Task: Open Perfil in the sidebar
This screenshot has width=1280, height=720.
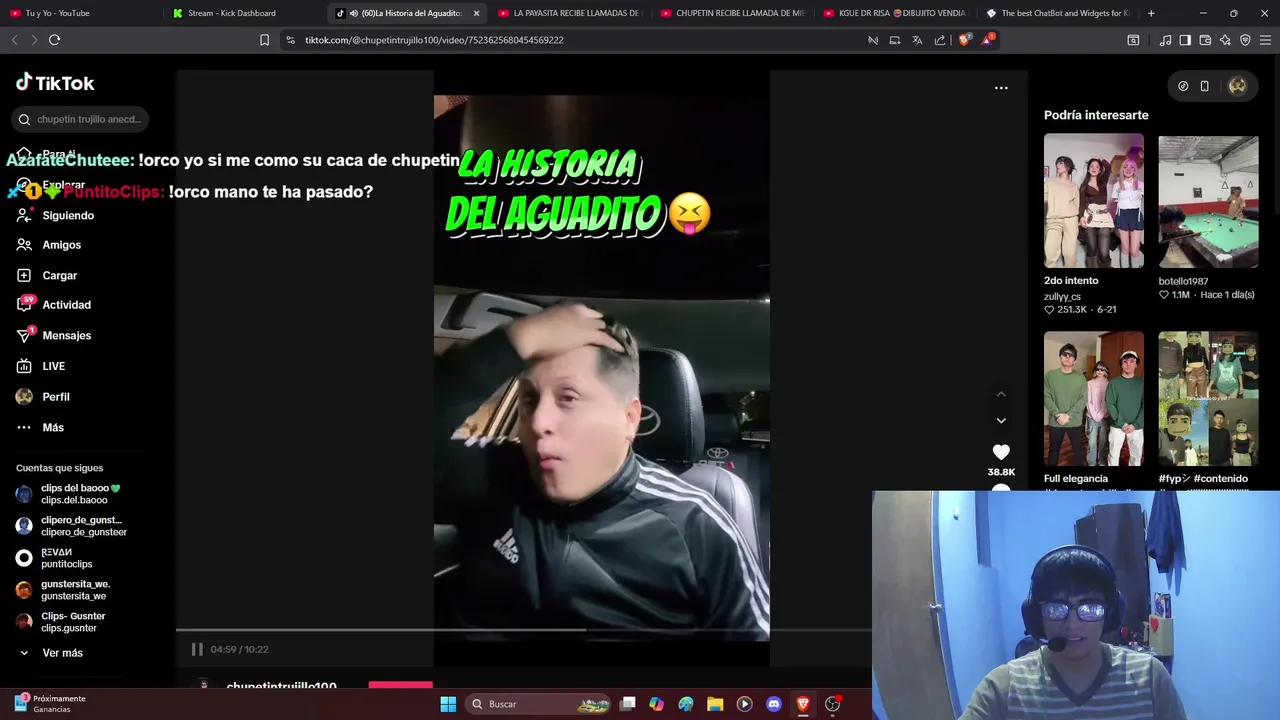Action: click(44, 397)
